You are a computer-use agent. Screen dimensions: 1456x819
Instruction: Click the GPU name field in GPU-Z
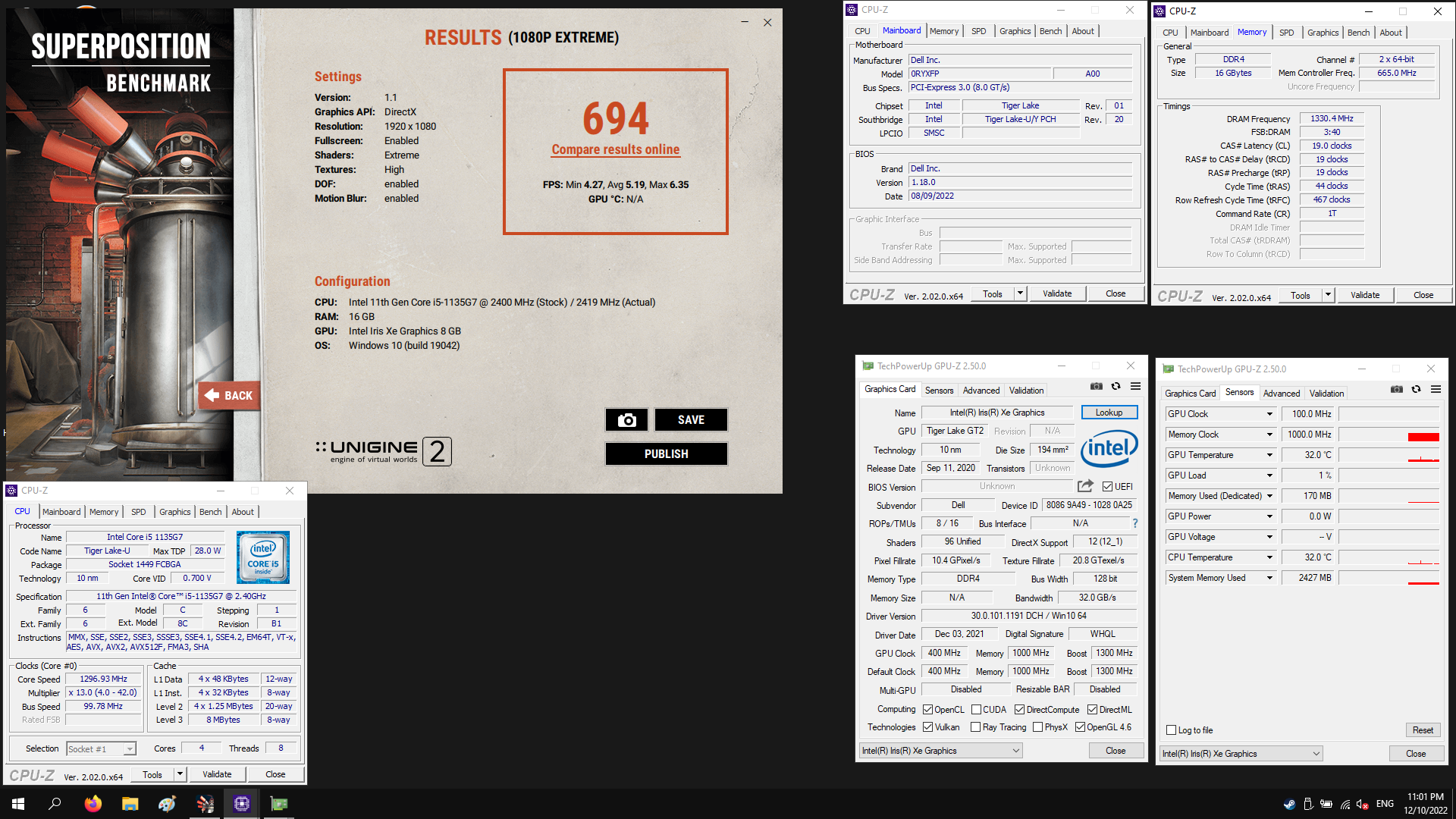997,413
